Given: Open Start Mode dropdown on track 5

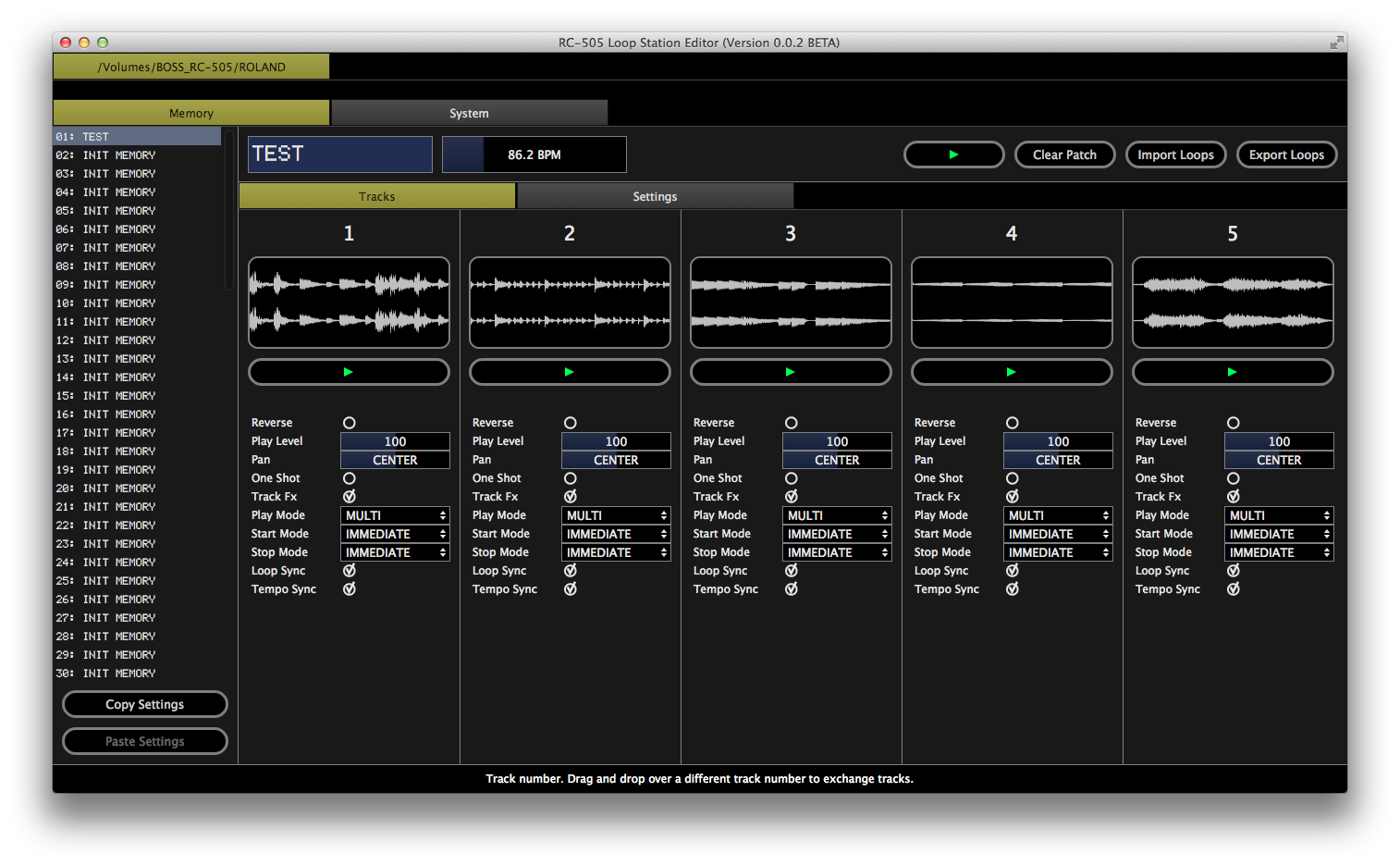Looking at the screenshot, I should pyautogui.click(x=1279, y=534).
